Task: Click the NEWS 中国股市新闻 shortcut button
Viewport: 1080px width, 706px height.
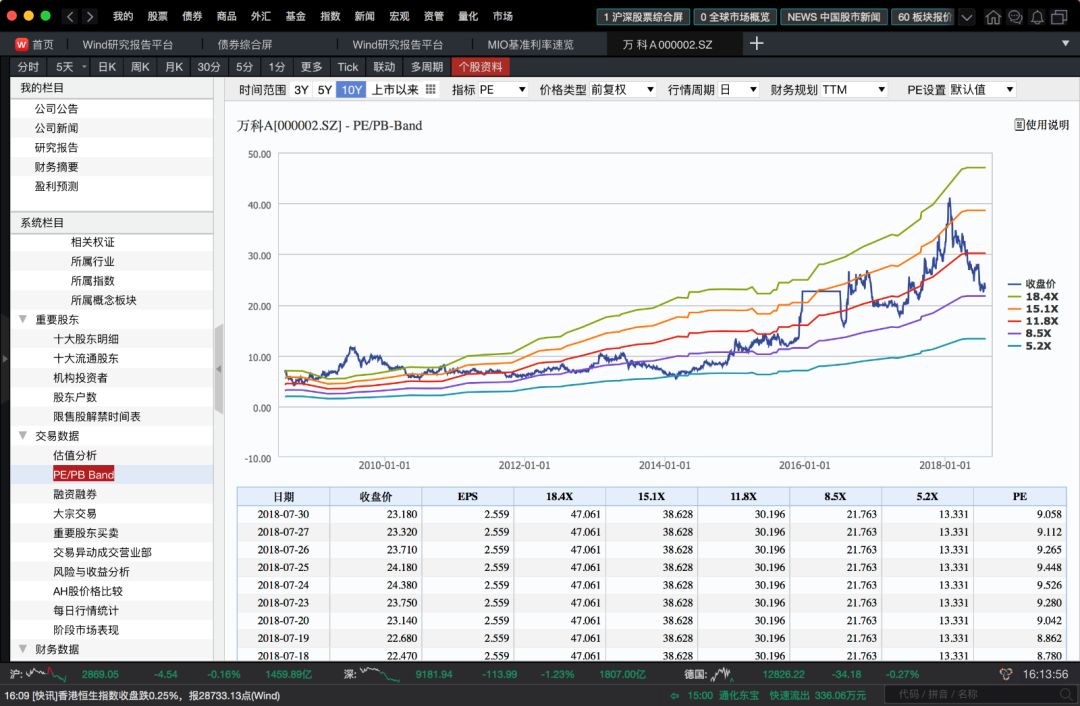Action: [x=836, y=16]
